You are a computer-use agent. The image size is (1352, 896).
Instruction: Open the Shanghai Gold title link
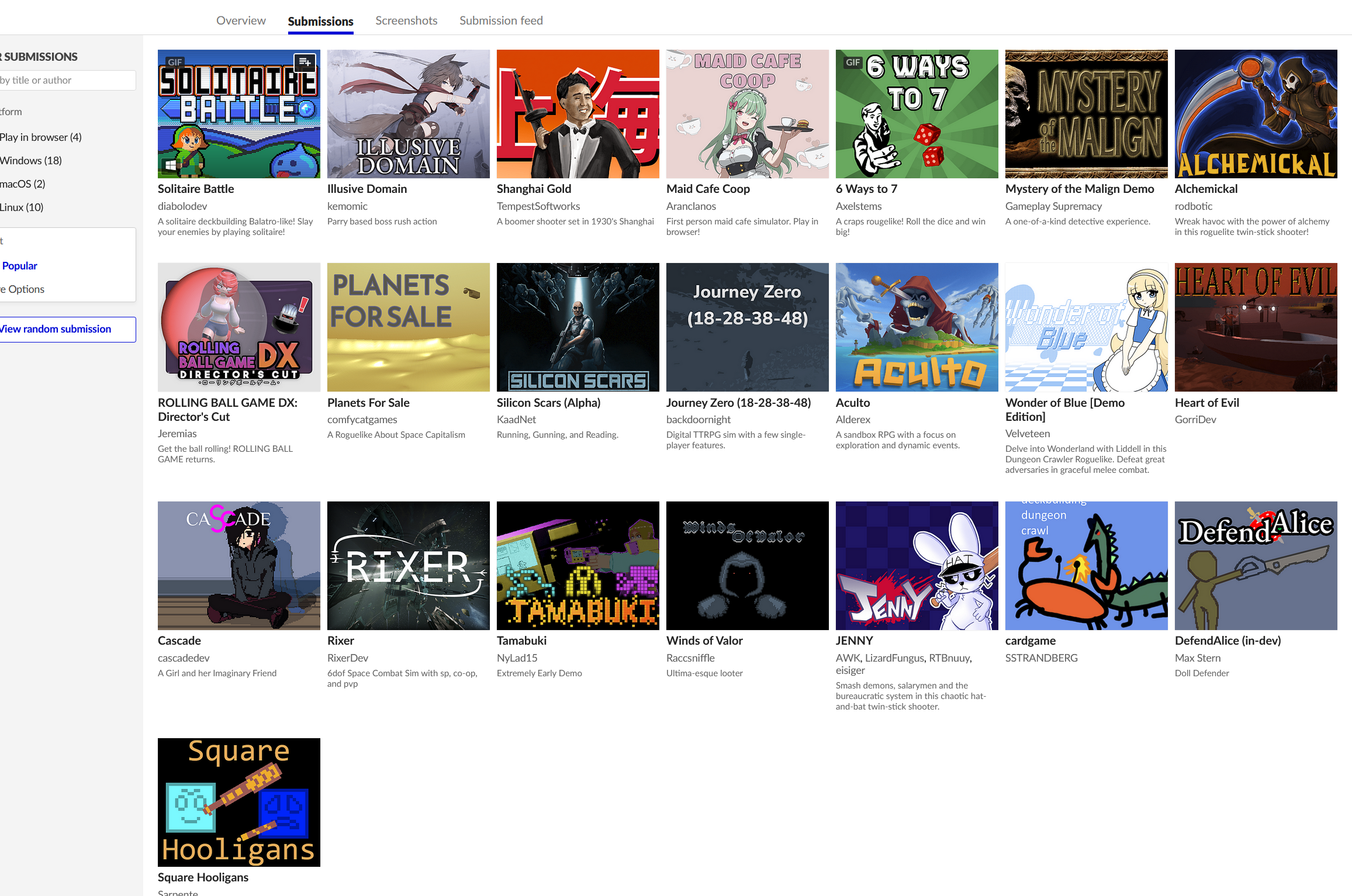click(x=534, y=189)
